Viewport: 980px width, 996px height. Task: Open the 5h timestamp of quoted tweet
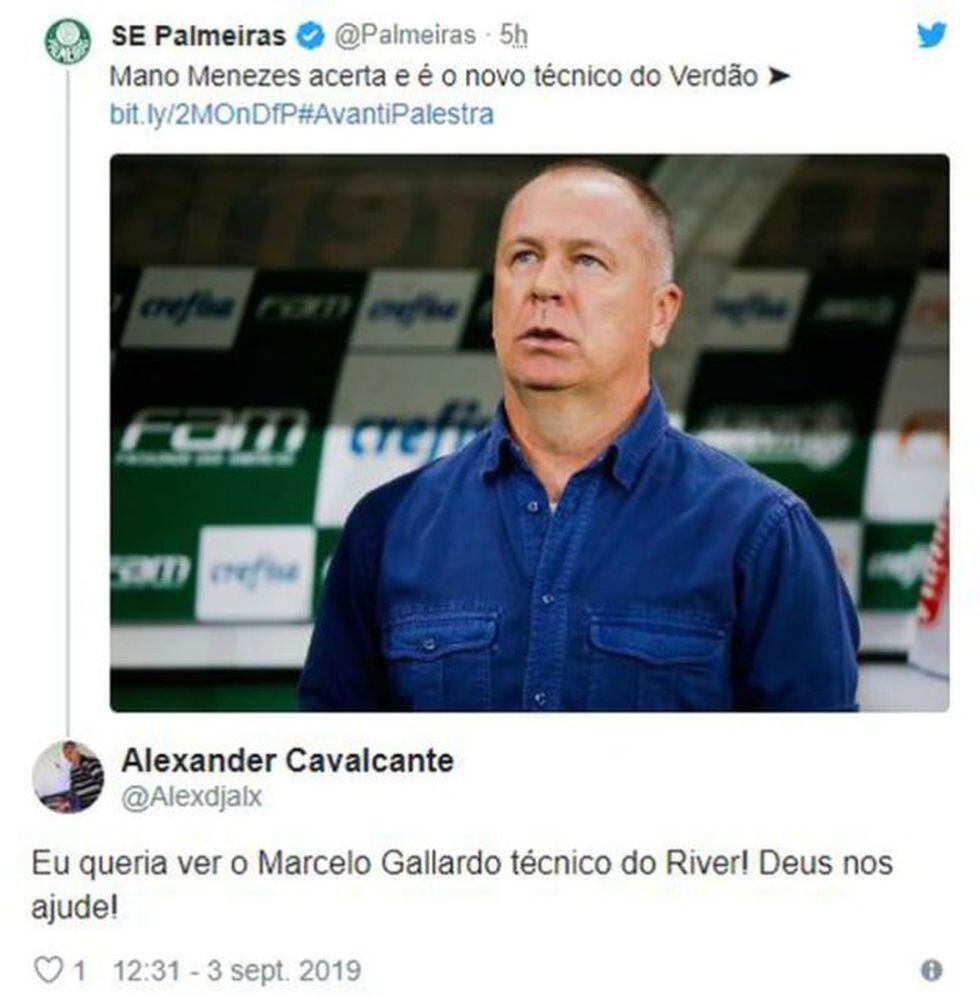coord(514,36)
